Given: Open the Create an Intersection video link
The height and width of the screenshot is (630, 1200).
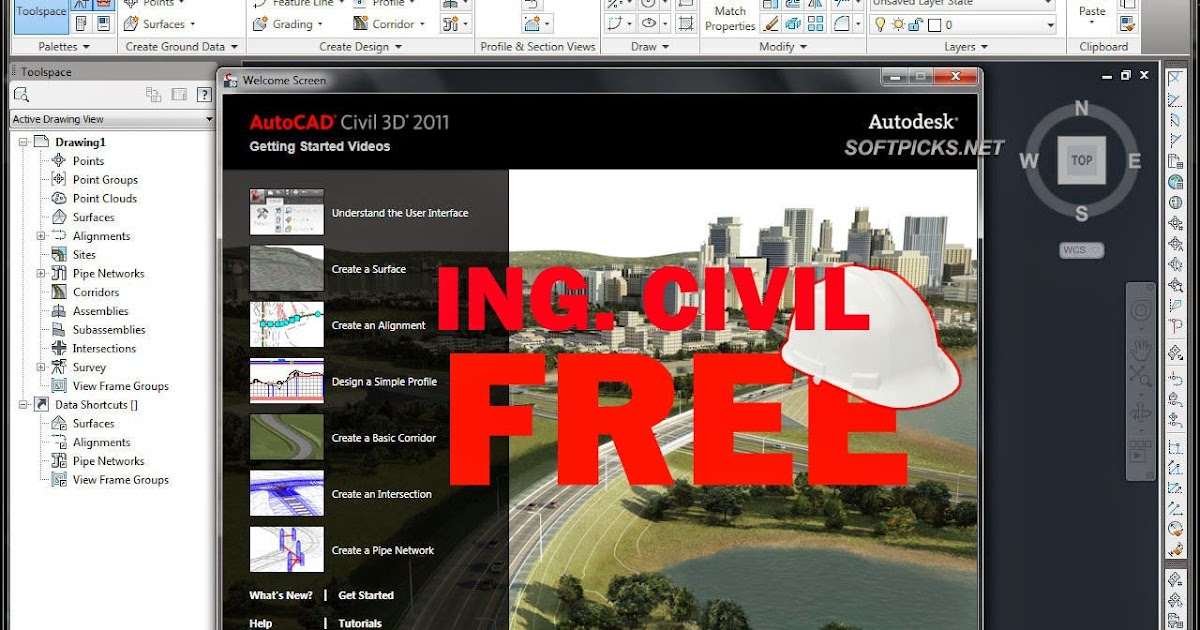Looking at the screenshot, I should 382,494.
